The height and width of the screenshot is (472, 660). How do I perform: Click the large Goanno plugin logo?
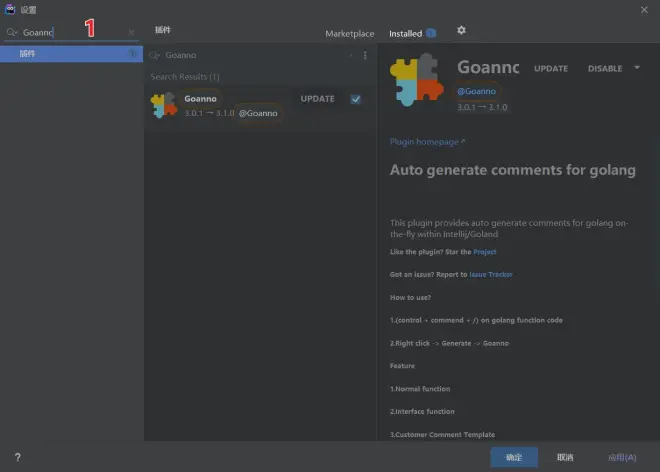pyautogui.click(x=417, y=80)
